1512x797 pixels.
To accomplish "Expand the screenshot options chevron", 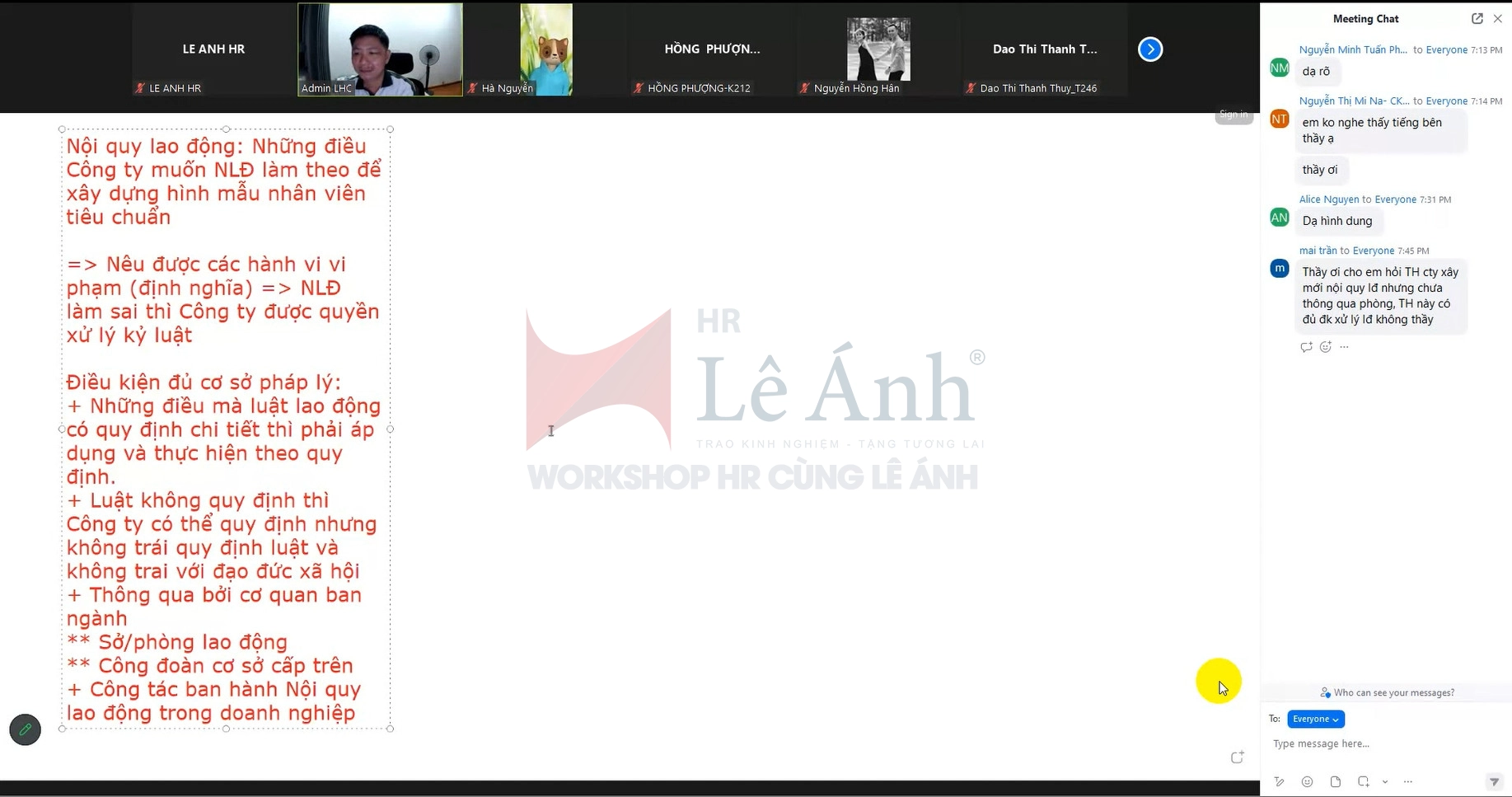I will pyautogui.click(x=1384, y=782).
